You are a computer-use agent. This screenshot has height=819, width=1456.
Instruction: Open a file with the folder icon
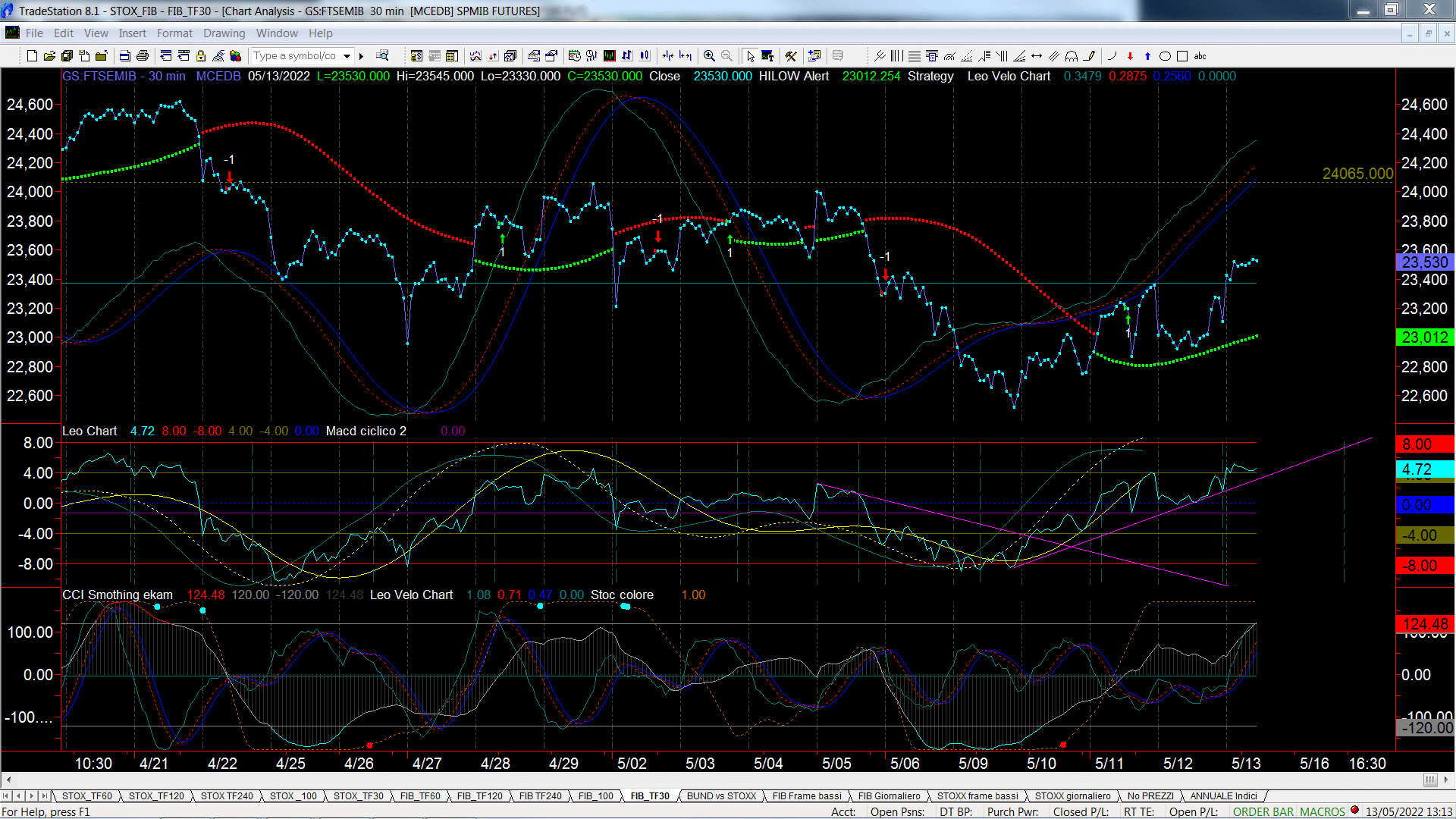[x=49, y=56]
